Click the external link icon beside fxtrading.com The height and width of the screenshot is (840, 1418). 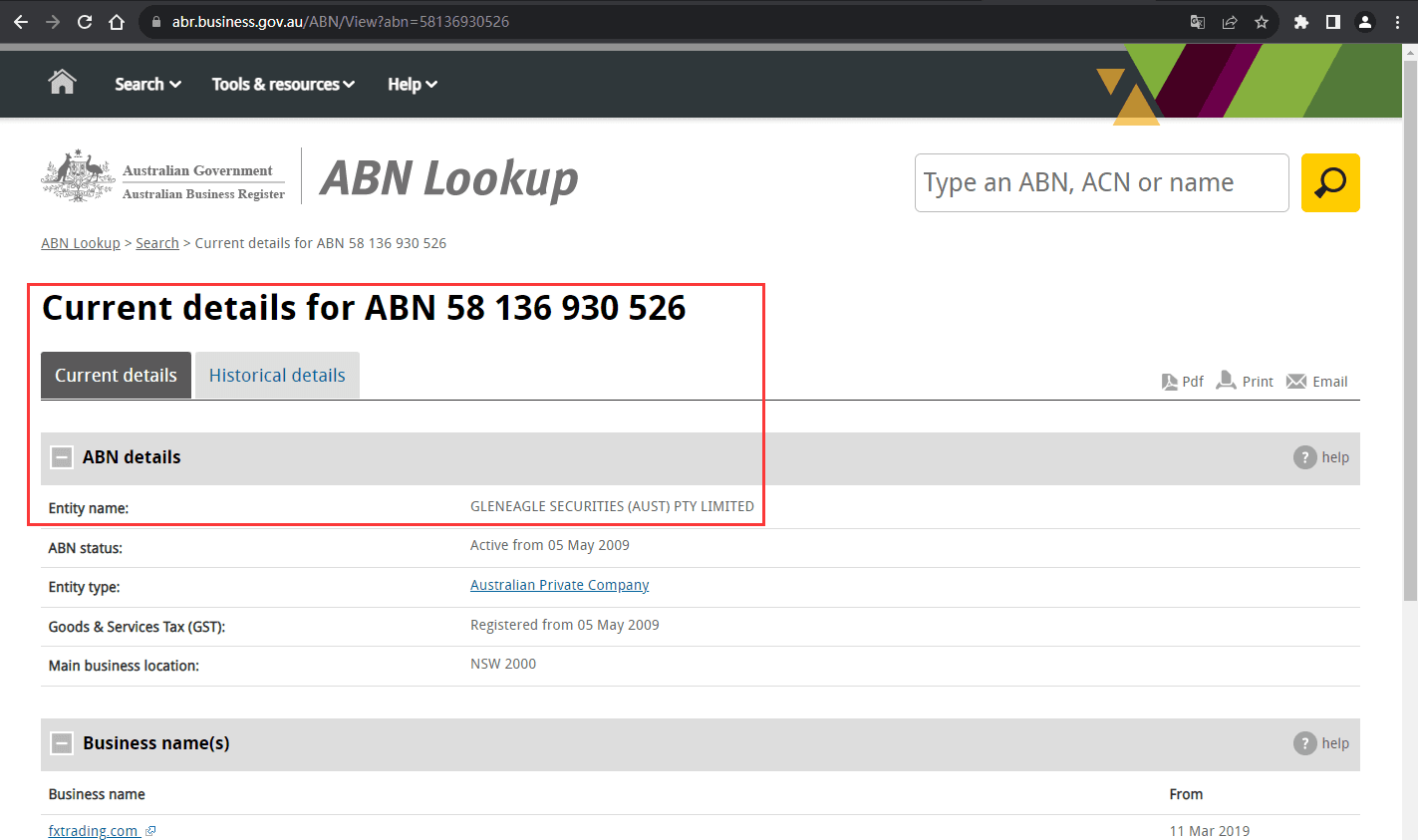point(150,831)
